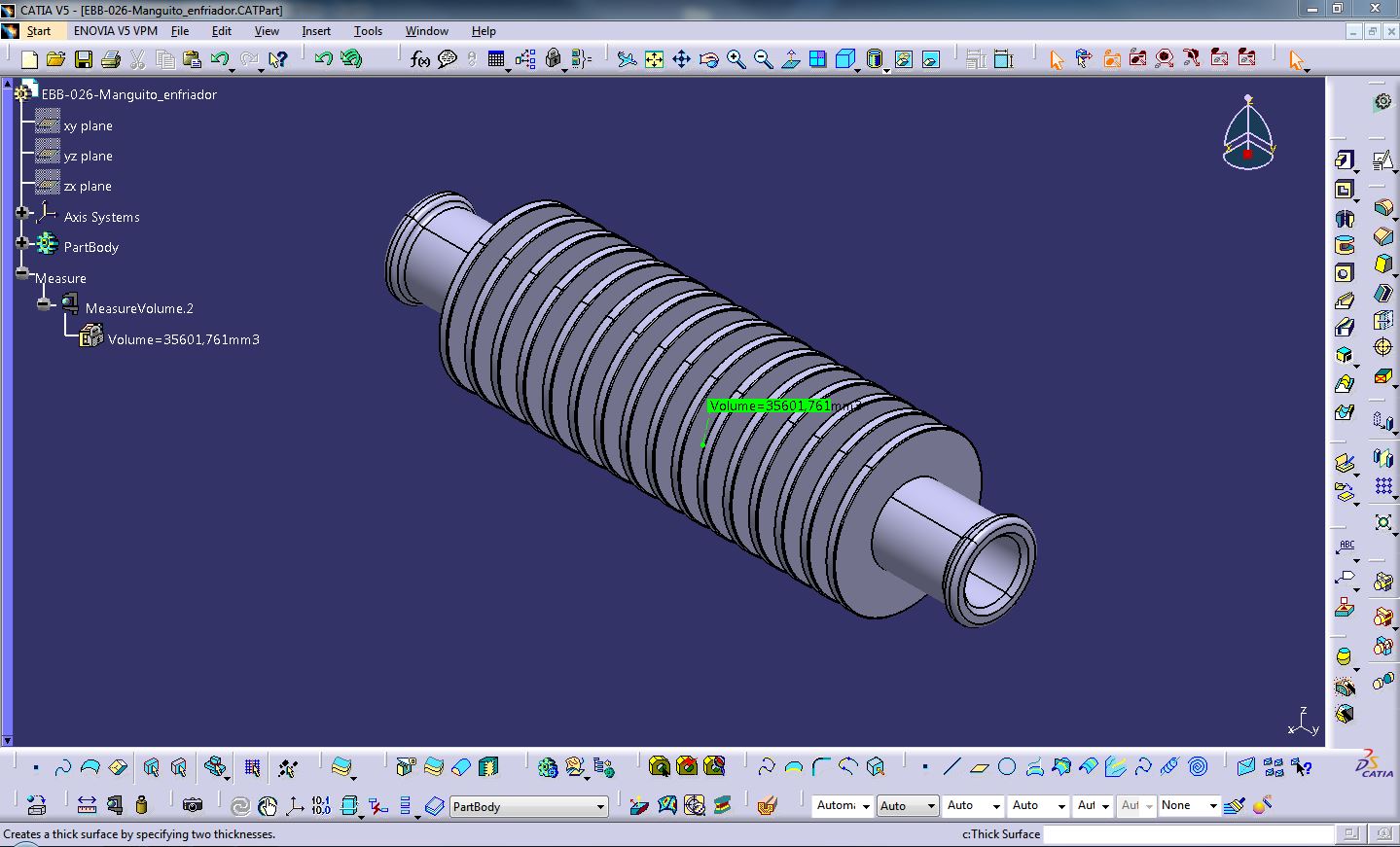Create a Multi-View layout
The width and height of the screenshot is (1400, 847).
(x=818, y=59)
